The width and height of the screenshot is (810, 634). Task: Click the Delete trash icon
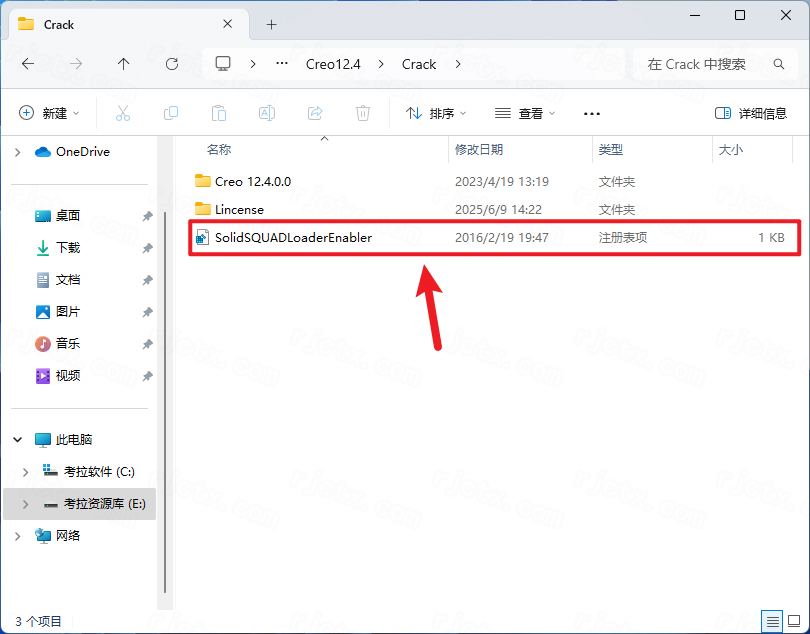pyautogui.click(x=363, y=113)
